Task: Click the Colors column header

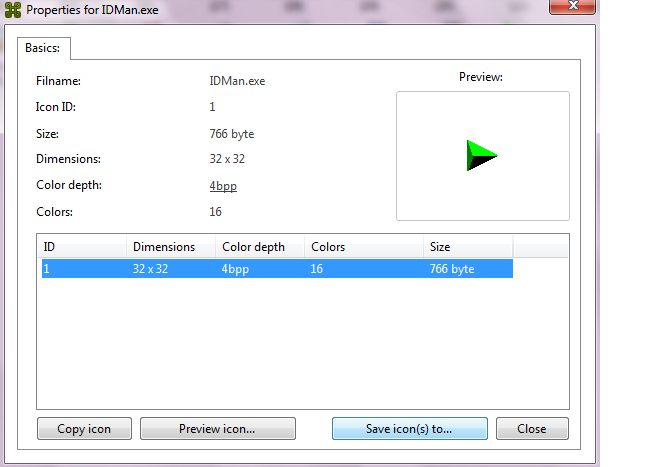Action: (364, 247)
